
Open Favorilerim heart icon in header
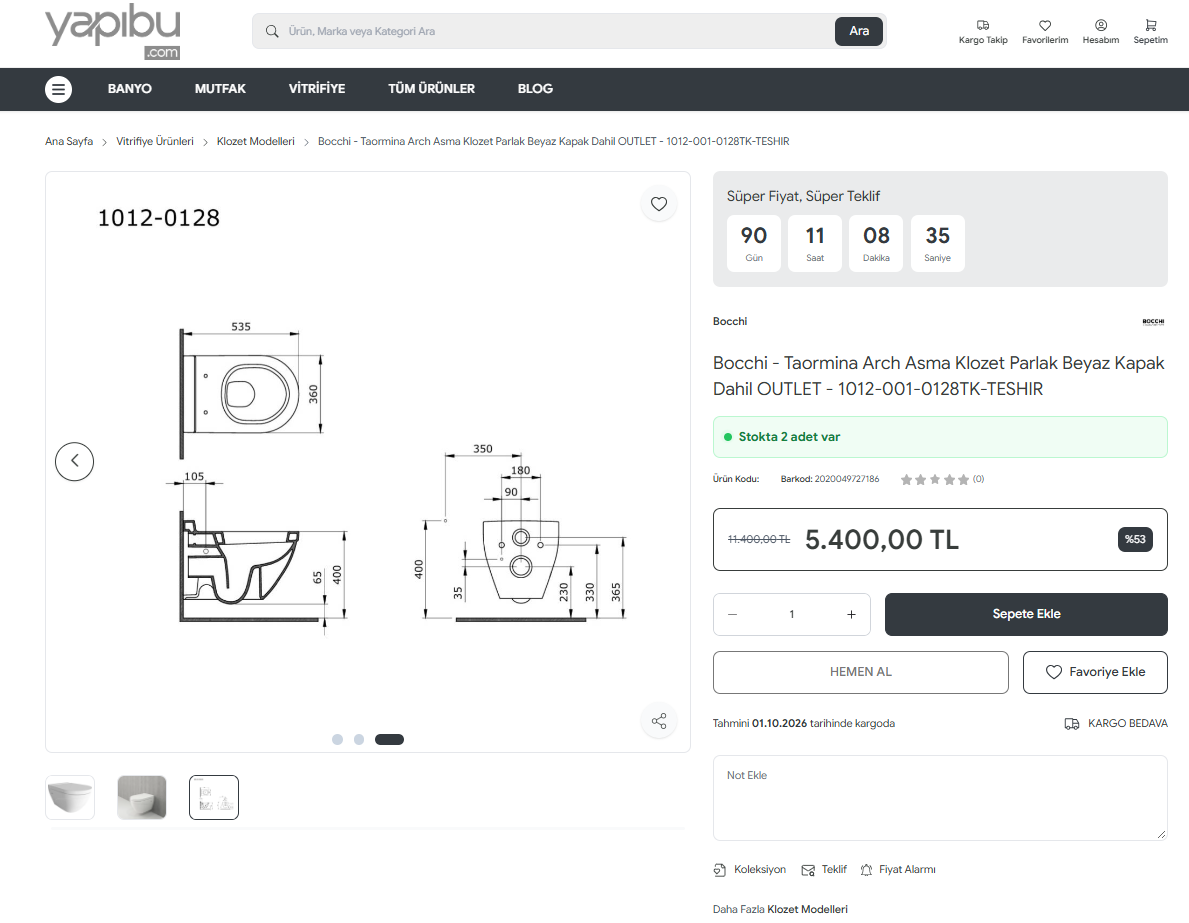(x=1045, y=25)
